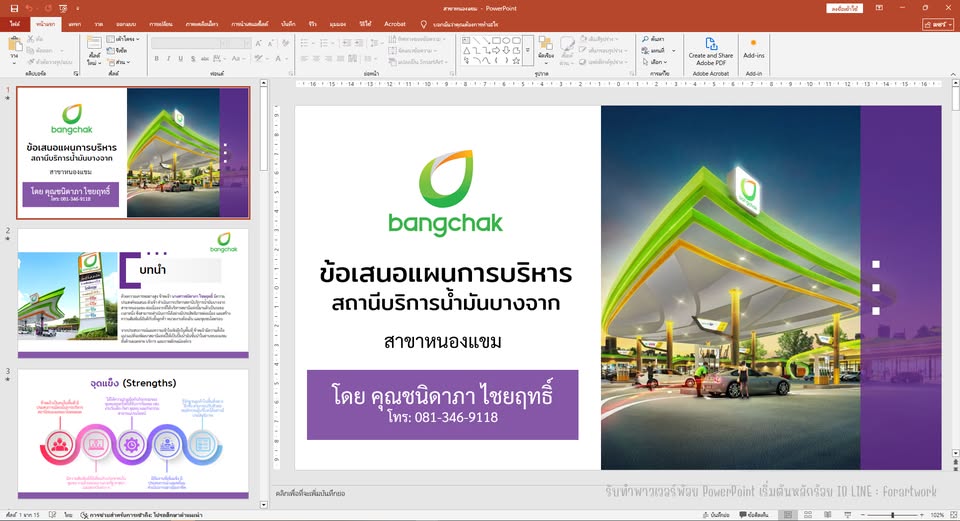Open the Select dropdown in Editing

[x=655, y=62]
